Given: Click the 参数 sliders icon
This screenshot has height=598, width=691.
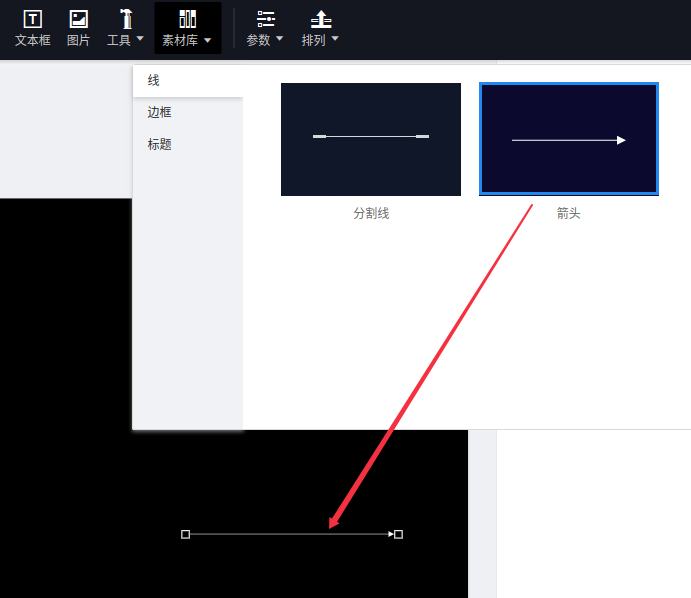Looking at the screenshot, I should (265, 19).
